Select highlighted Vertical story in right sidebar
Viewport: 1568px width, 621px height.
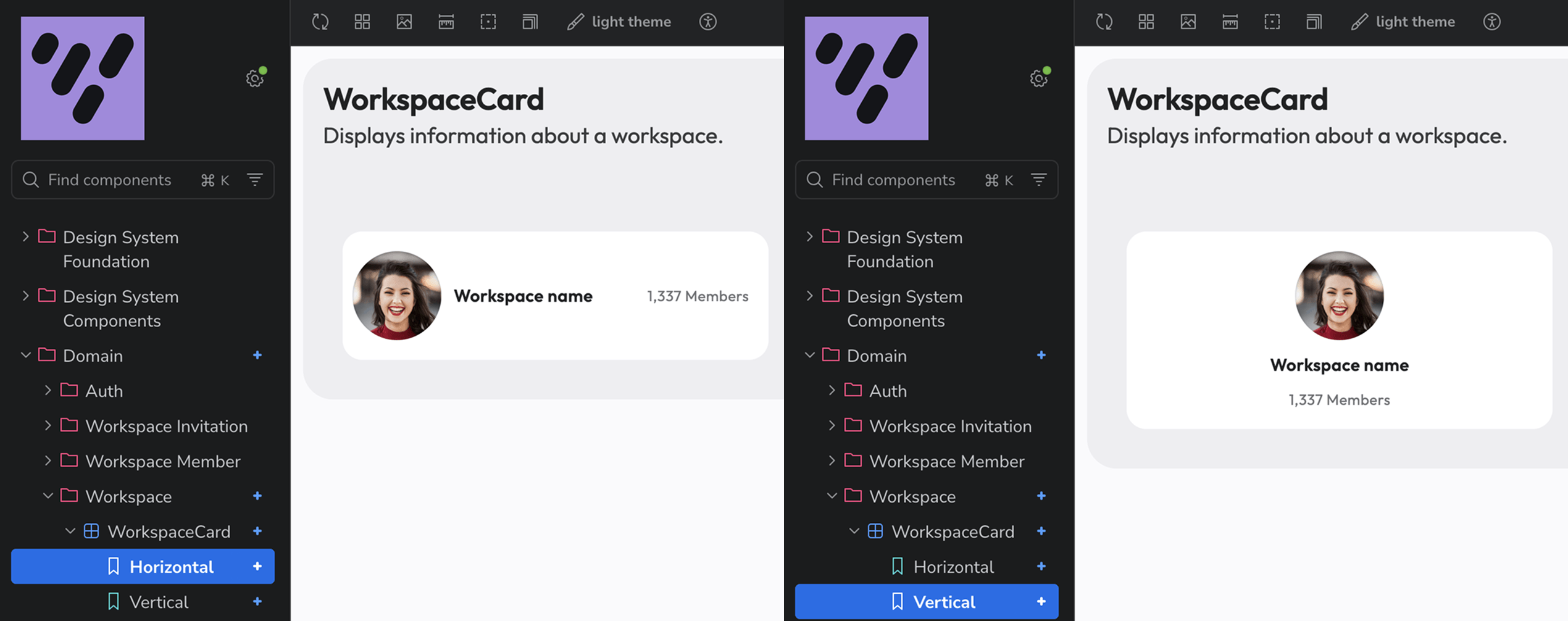click(927, 602)
